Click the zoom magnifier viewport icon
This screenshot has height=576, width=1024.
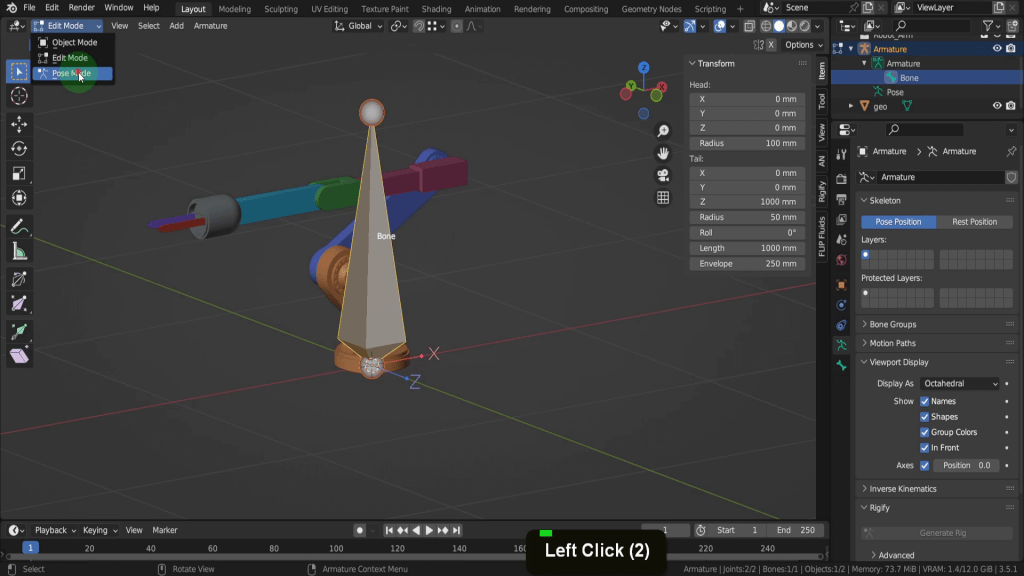[663, 131]
